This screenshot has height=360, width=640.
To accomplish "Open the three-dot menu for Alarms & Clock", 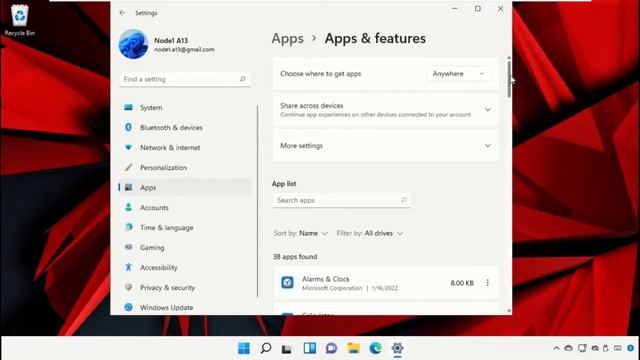I will tap(487, 282).
